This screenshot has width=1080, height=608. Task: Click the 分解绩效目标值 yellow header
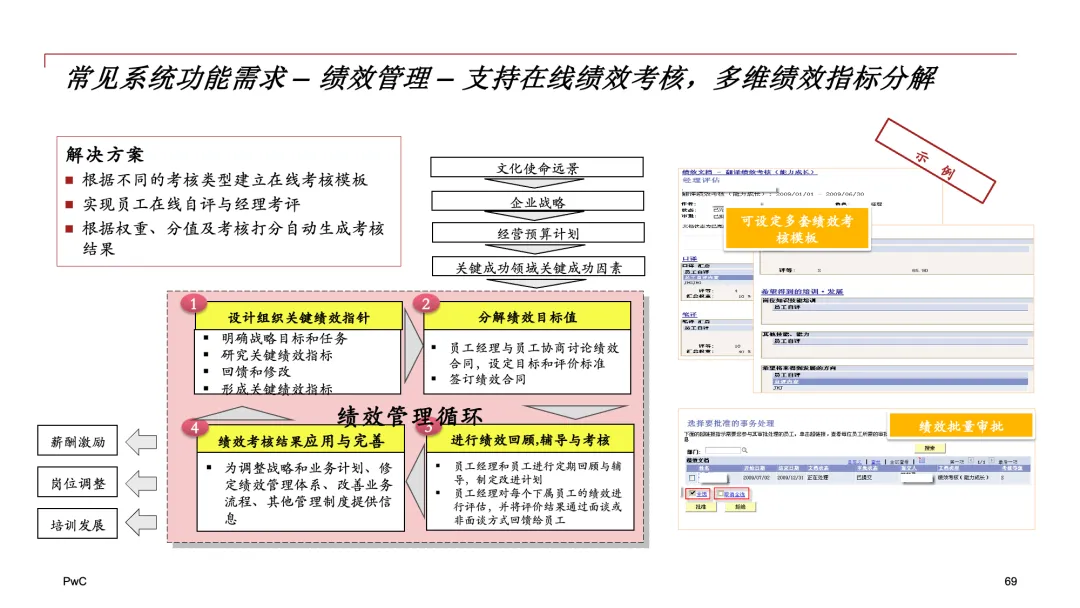pos(527,317)
